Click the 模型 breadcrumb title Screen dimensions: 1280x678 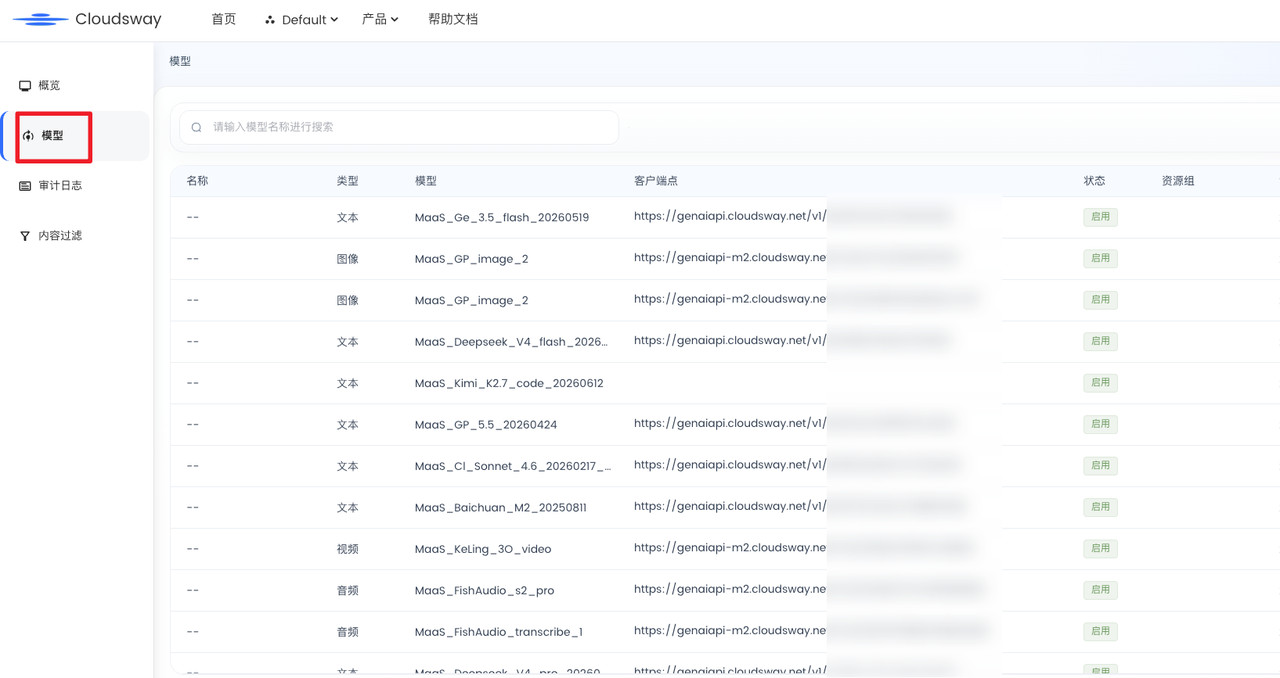(180, 61)
